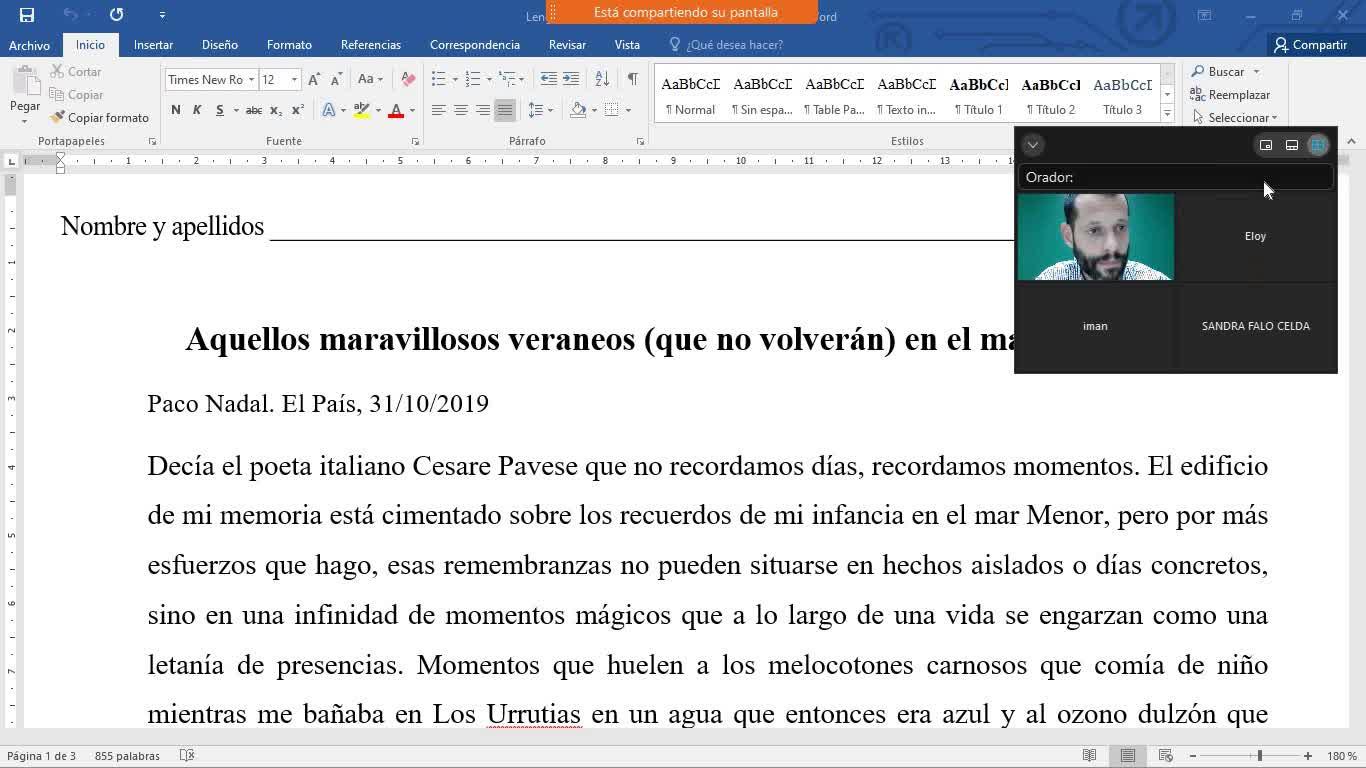1366x768 pixels.
Task: Open the font size dropdown showing 12
Action: tap(294, 79)
